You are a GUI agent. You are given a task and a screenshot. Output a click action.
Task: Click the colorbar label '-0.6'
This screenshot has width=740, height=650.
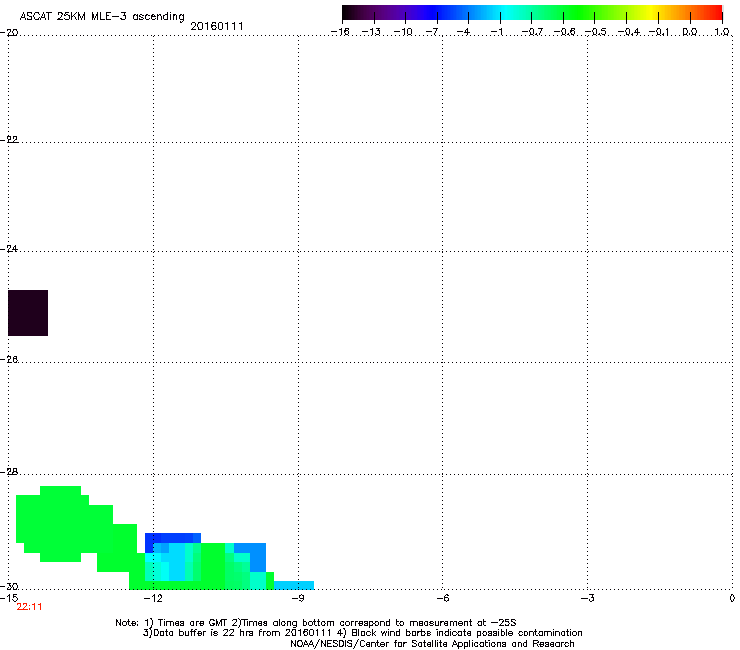tap(564, 32)
